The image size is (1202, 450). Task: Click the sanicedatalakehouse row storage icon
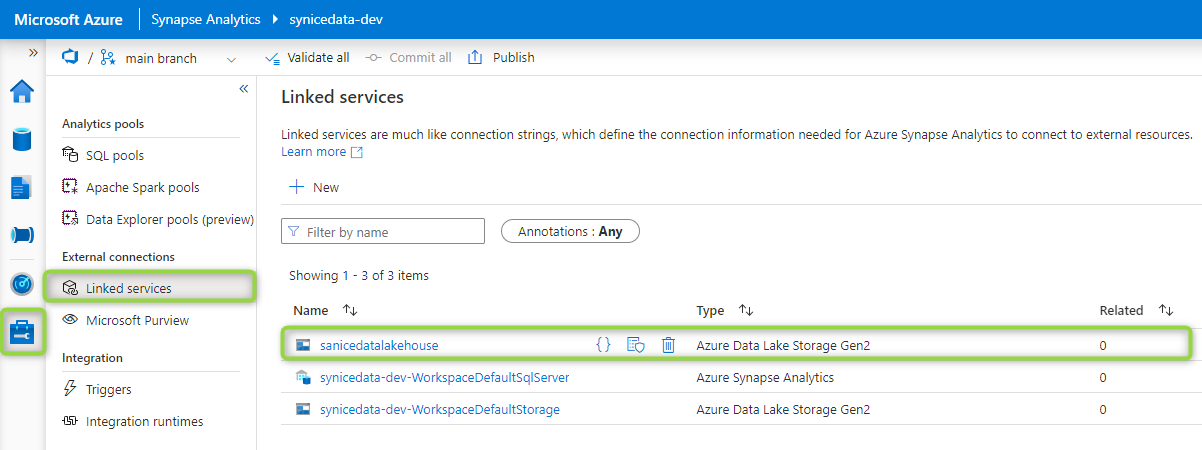303,345
